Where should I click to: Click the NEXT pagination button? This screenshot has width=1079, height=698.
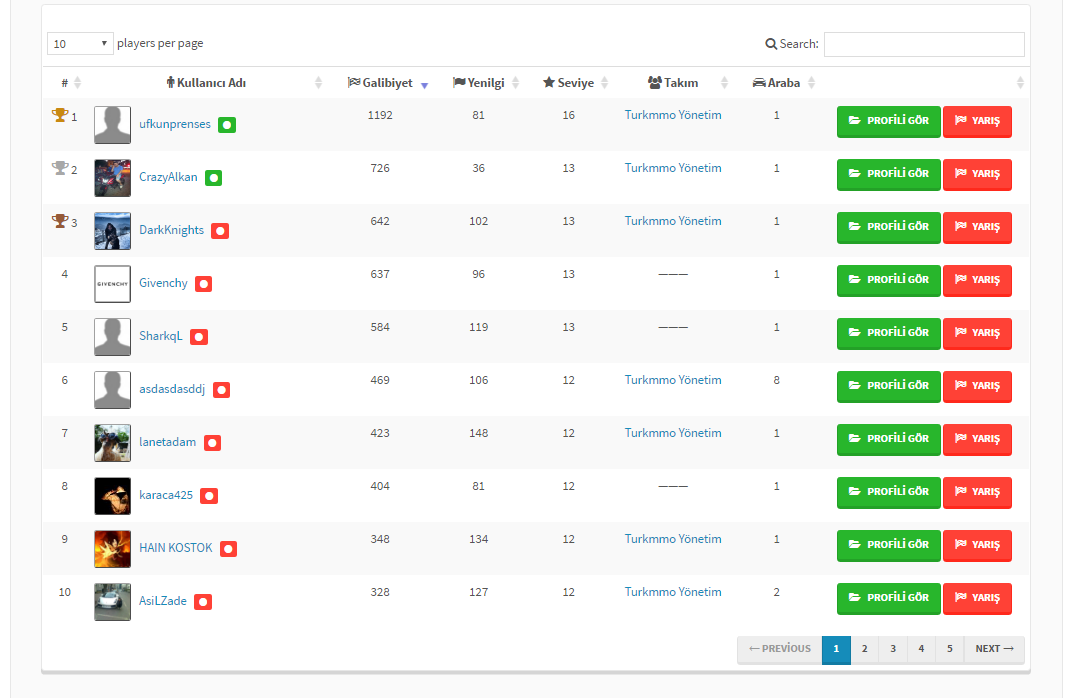pos(994,649)
